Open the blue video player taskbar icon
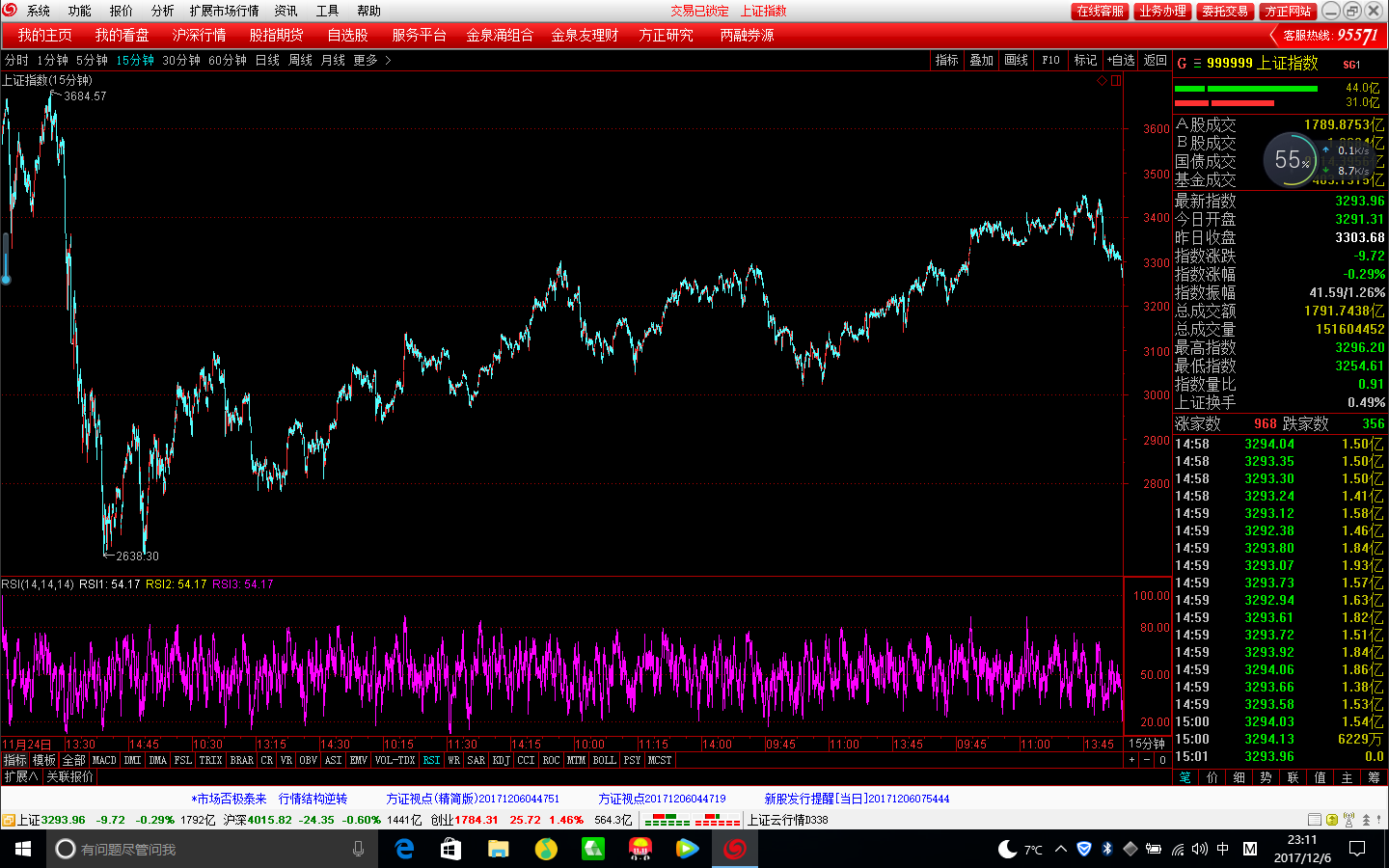Image resolution: width=1389 pixels, height=868 pixels. (x=687, y=849)
